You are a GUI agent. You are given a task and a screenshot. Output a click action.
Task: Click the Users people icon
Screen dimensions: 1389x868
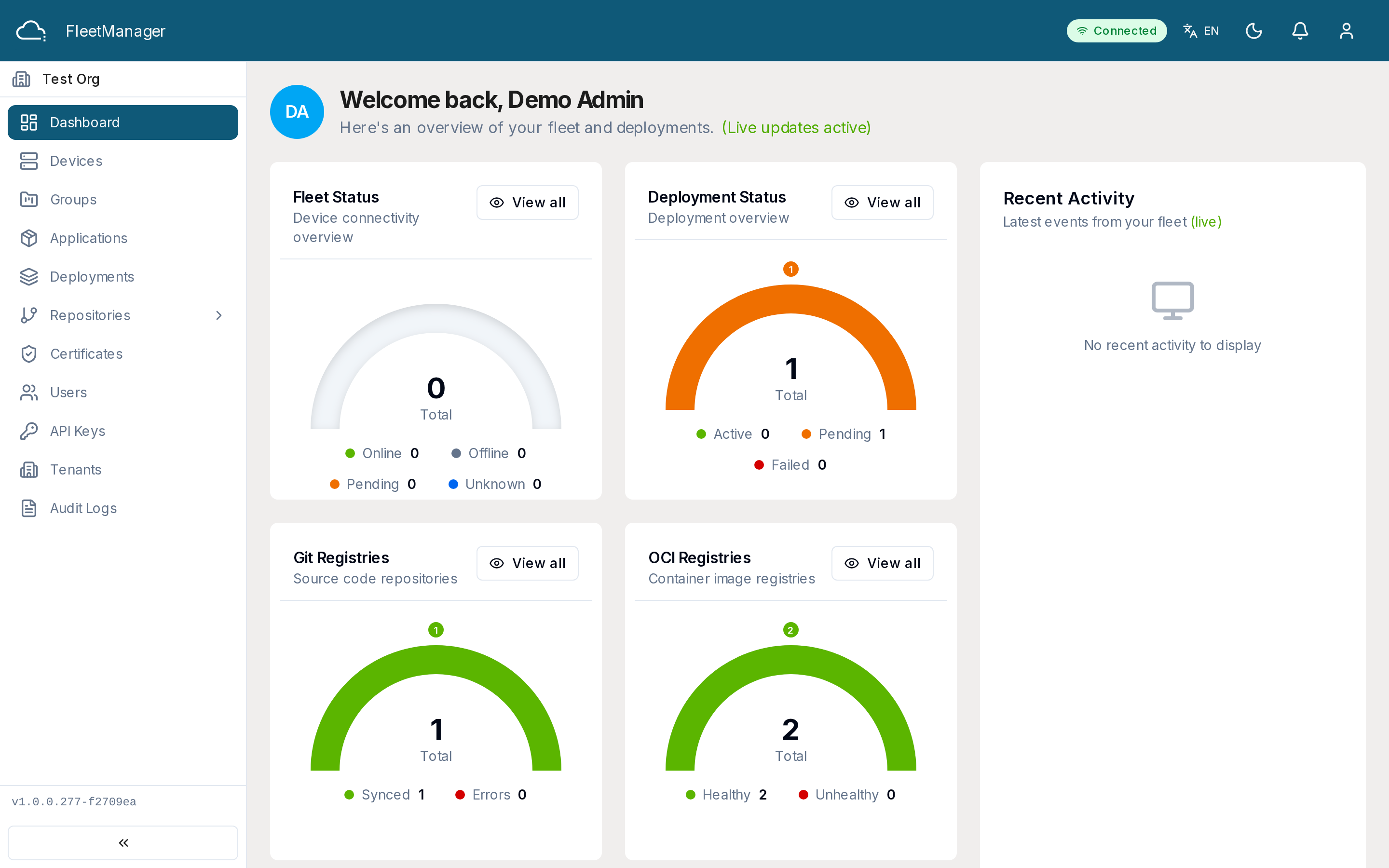(x=29, y=393)
